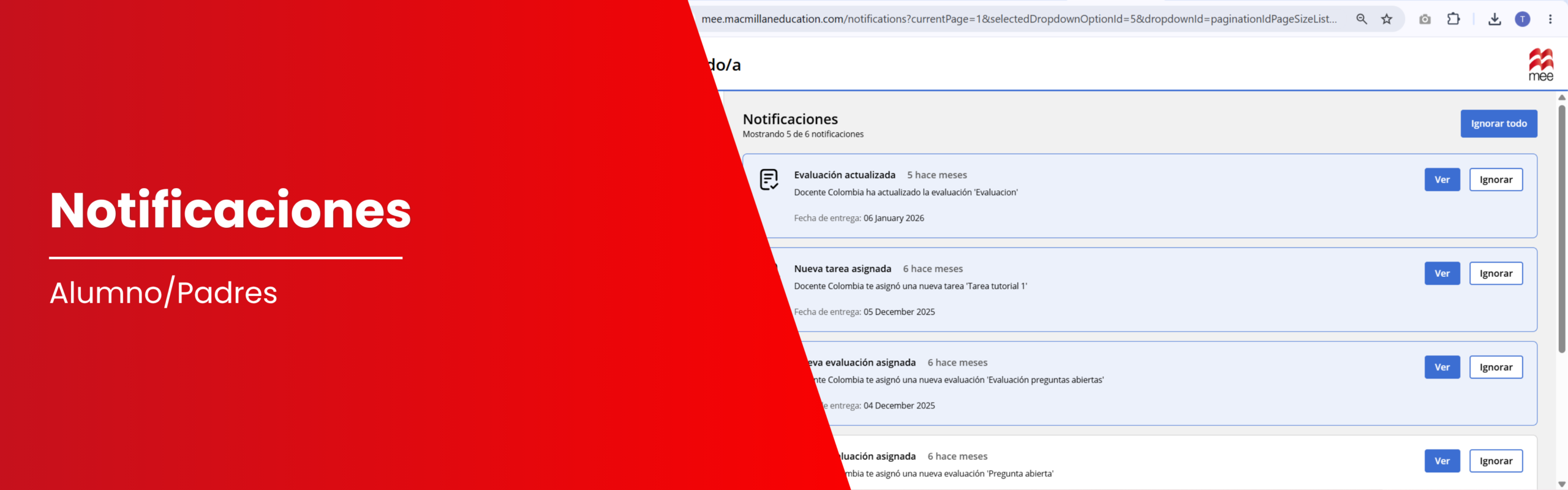
Task: Ignore the 'Evaluación preguntas abiertas' notification
Action: pyautogui.click(x=1496, y=367)
